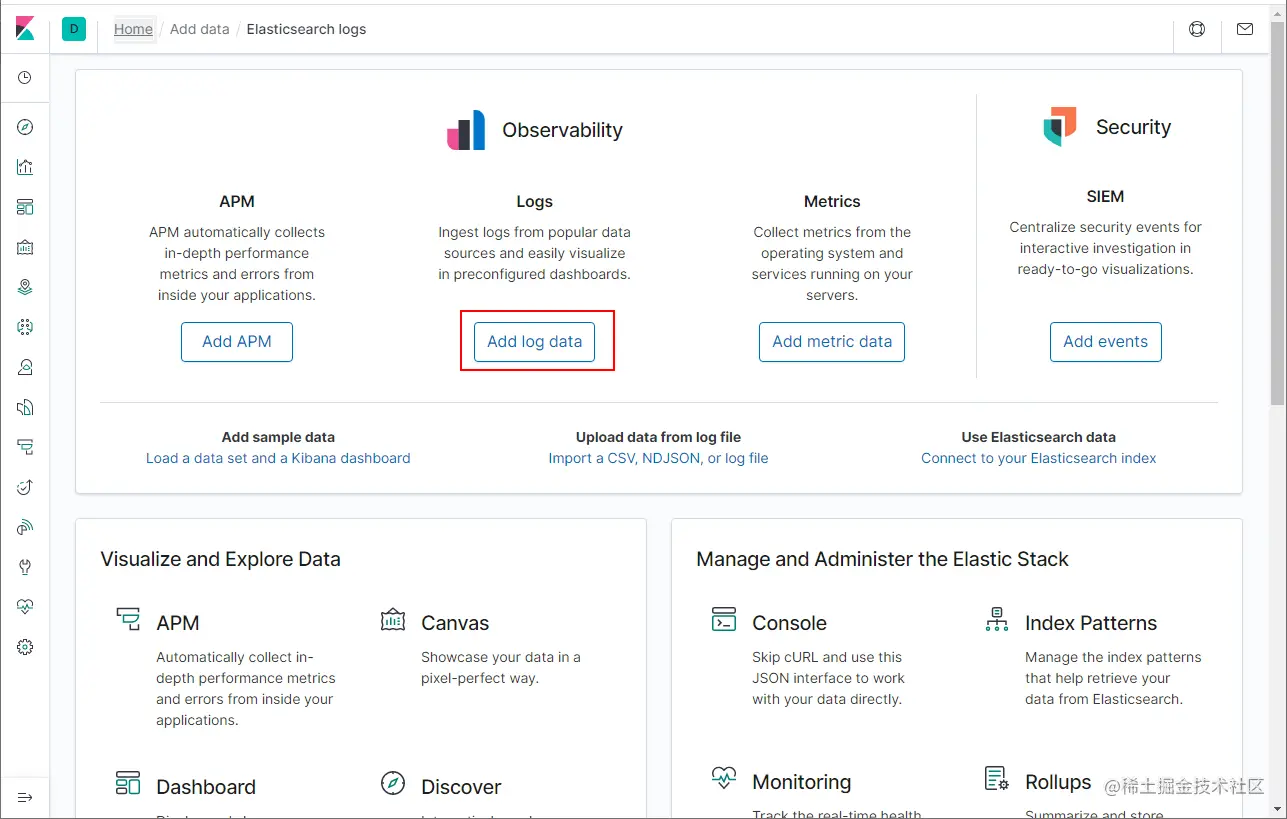Open Maps from the sidebar
1287x819 pixels.
tap(25, 287)
